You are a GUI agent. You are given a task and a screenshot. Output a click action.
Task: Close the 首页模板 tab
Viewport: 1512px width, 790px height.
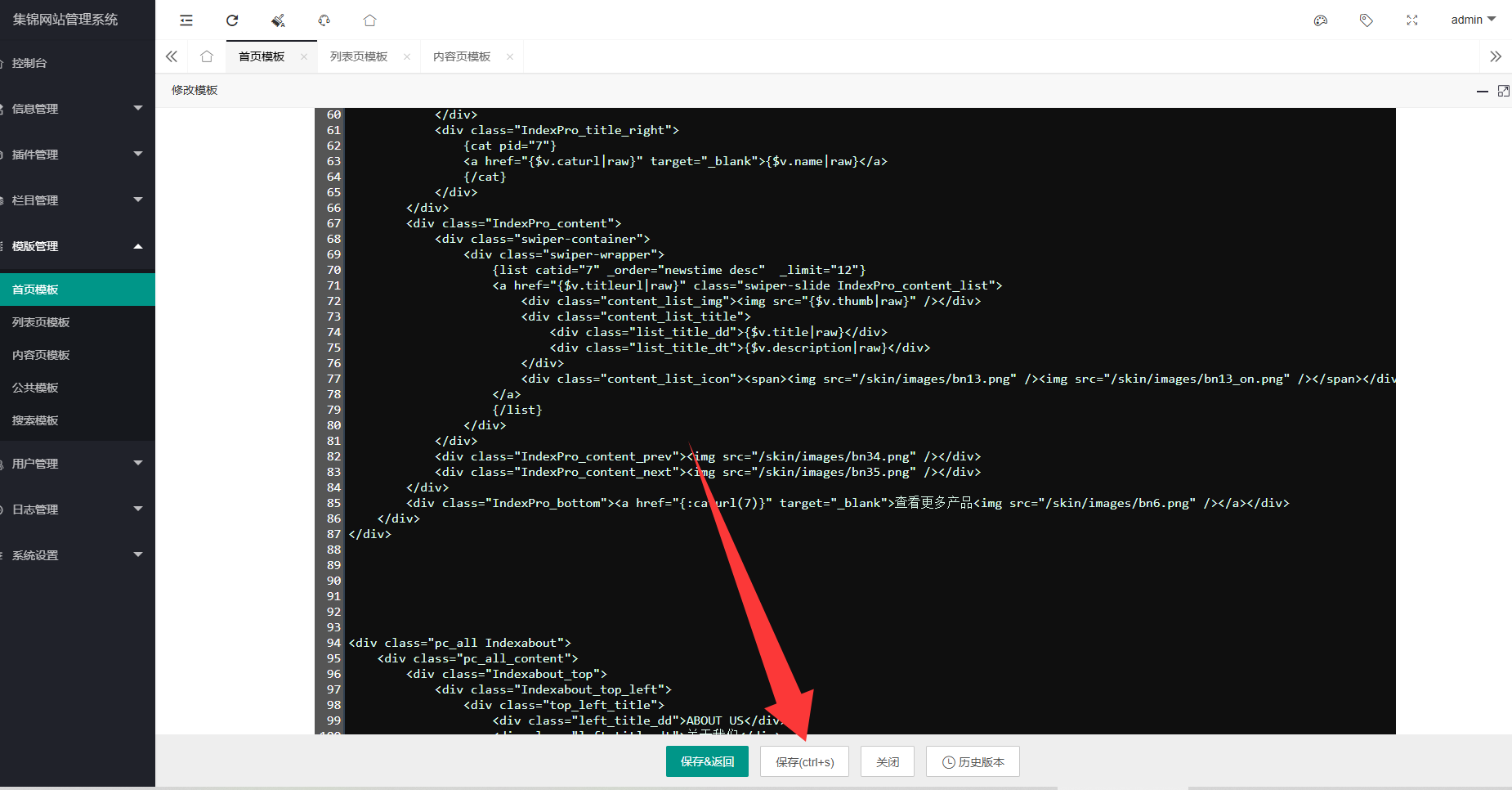click(x=304, y=56)
